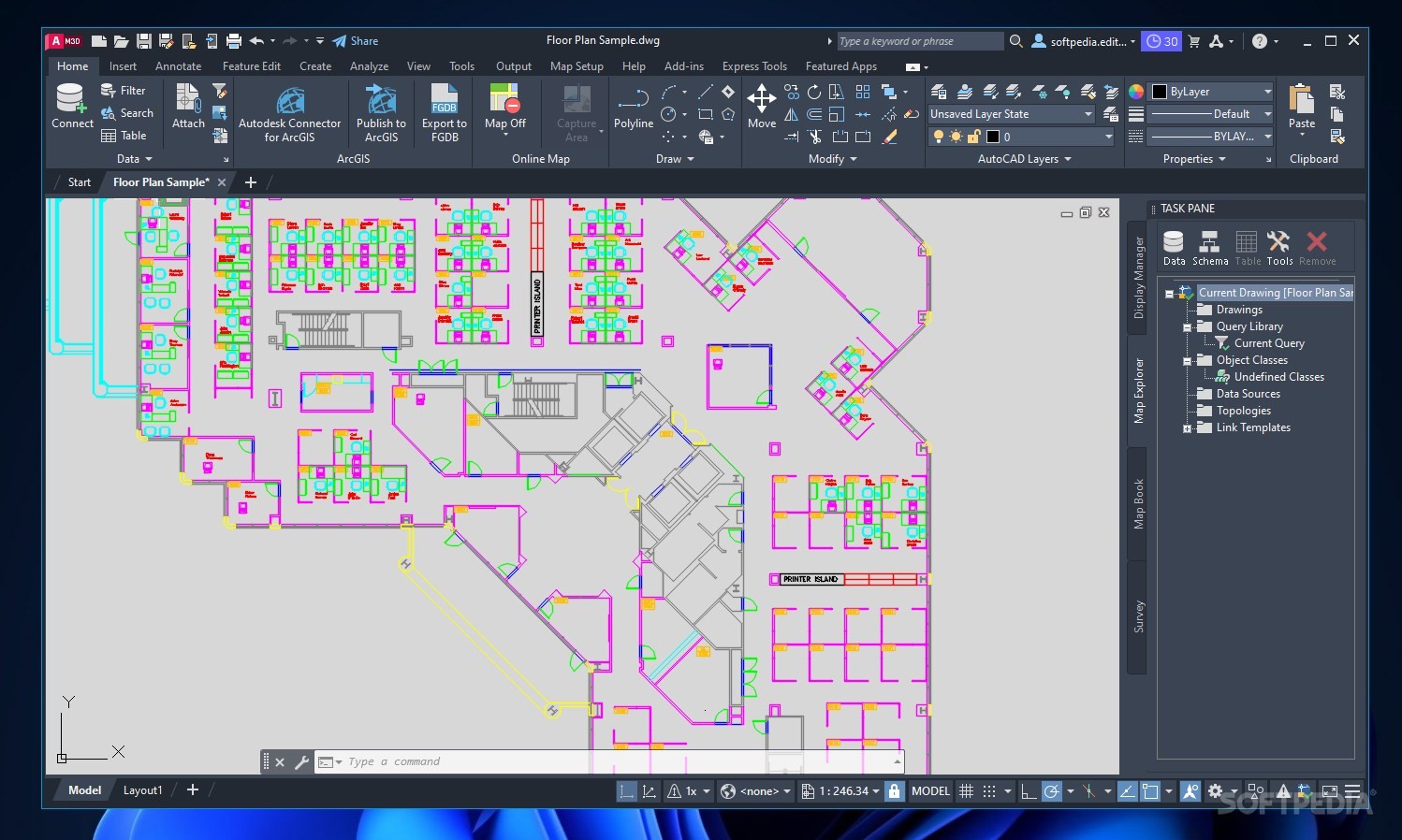
Task: Select the Polygon draw tool
Action: coord(728,114)
